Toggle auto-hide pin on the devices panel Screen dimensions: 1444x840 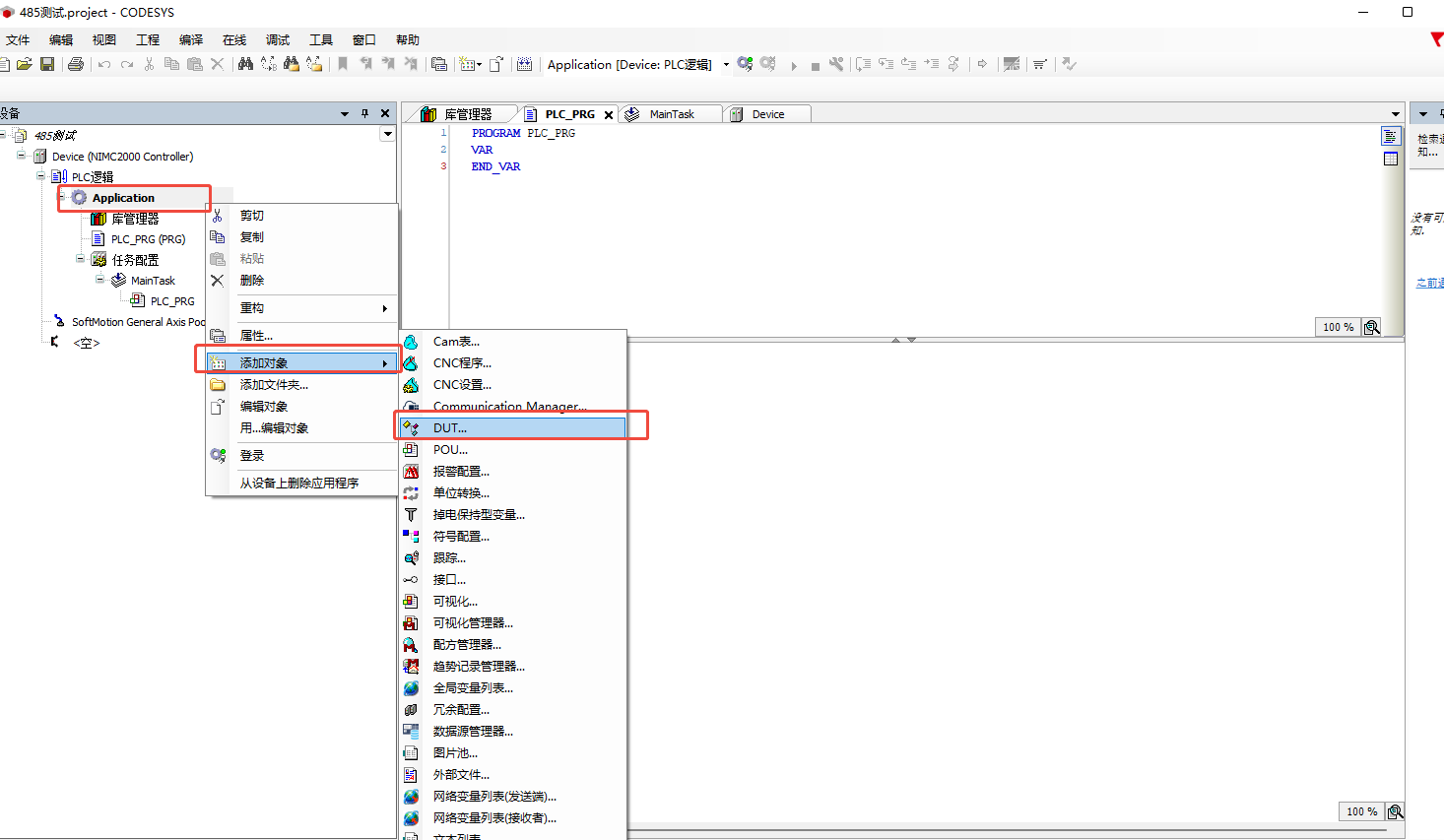click(x=364, y=113)
